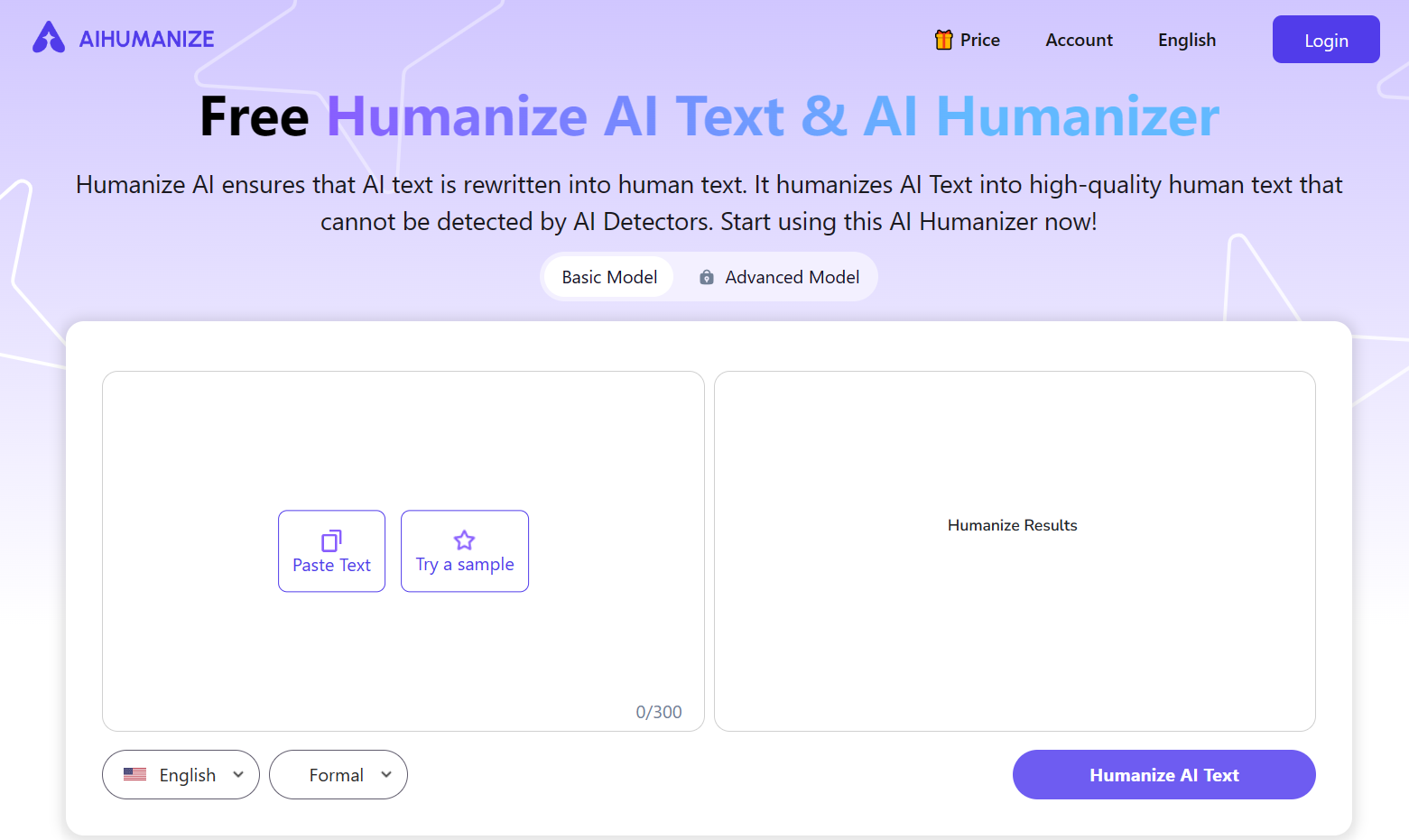Viewport: 1409px width, 840px height.
Task: Click the Login button
Action: pos(1325,39)
